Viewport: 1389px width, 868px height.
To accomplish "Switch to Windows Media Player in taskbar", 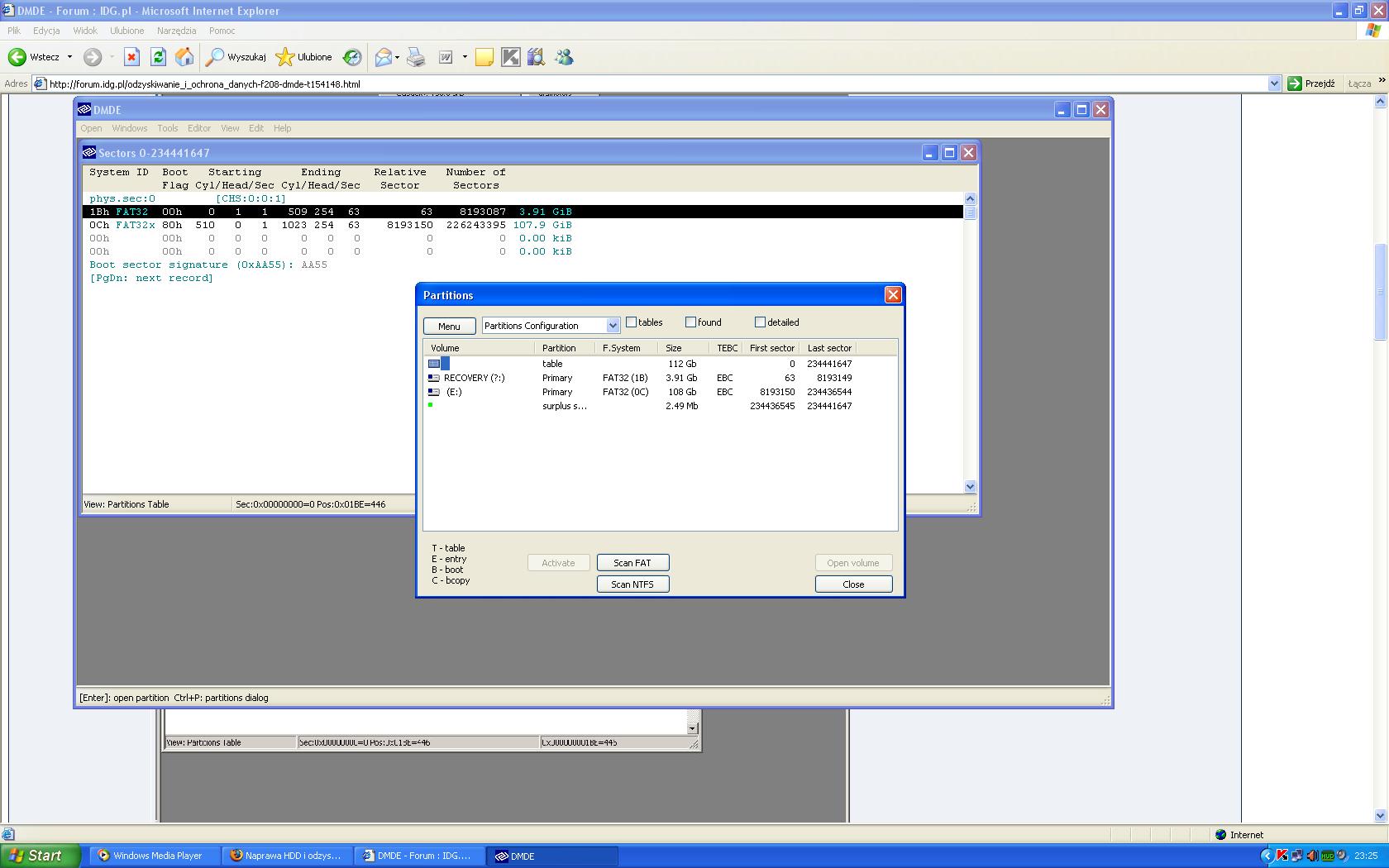I will [x=155, y=856].
